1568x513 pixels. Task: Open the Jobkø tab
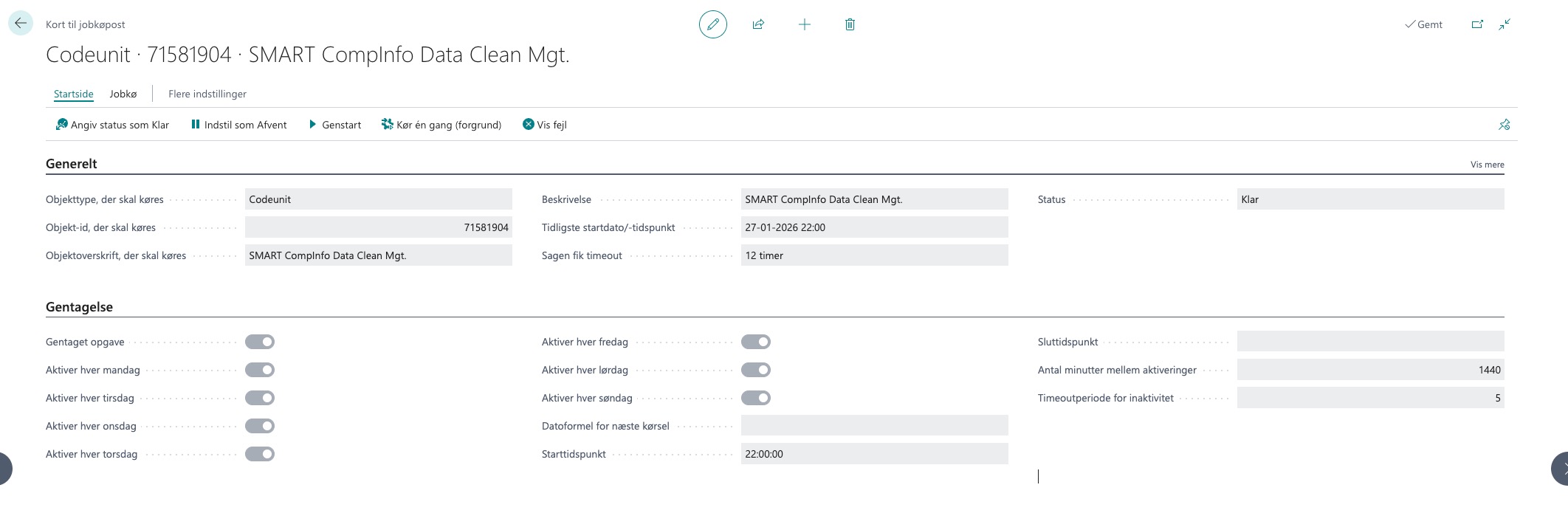[x=123, y=94]
